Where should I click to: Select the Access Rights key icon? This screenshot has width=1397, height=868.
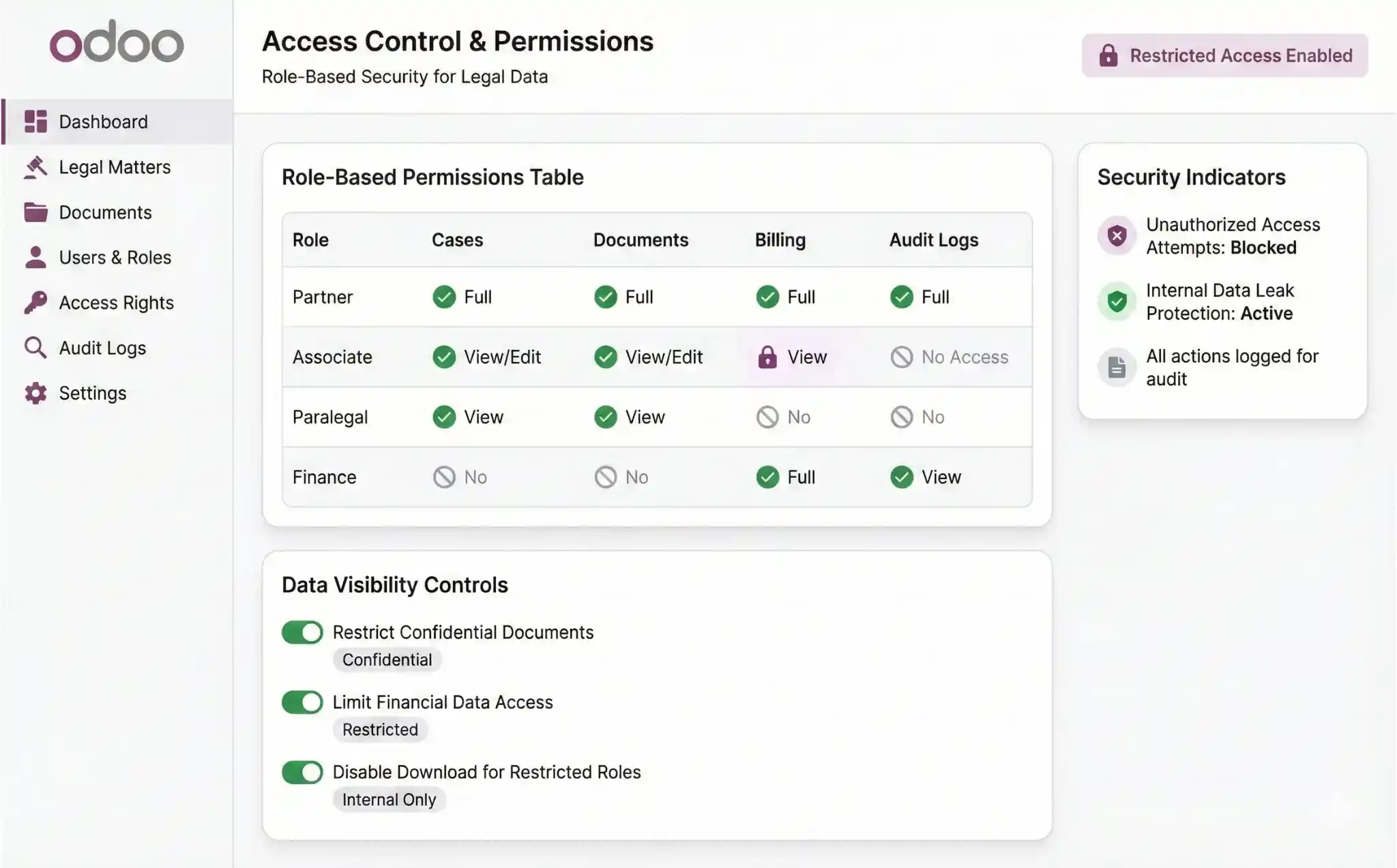[x=36, y=302]
